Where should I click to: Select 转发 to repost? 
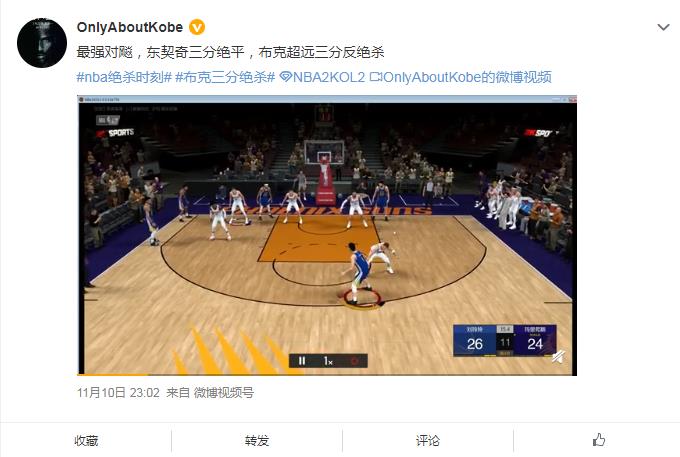click(257, 441)
